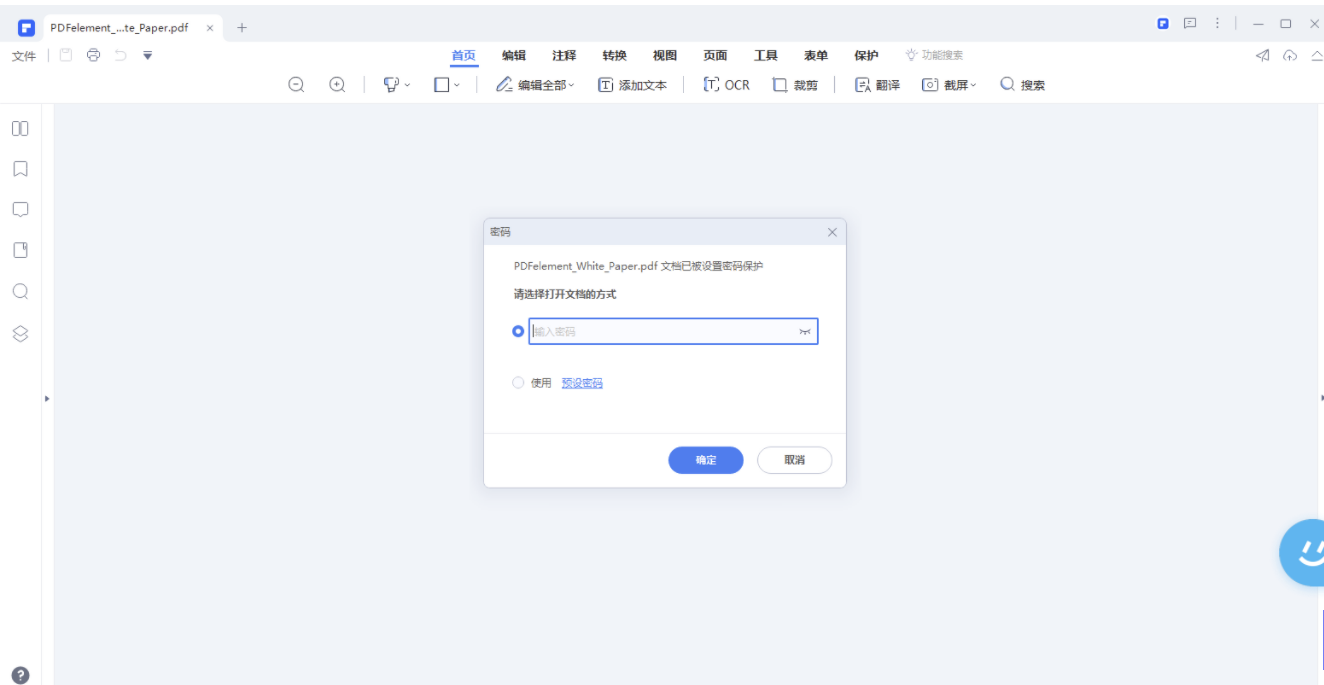Viewport: 1324px width, 685px height.
Task: Click the 预设密码 link
Action: [x=582, y=383]
